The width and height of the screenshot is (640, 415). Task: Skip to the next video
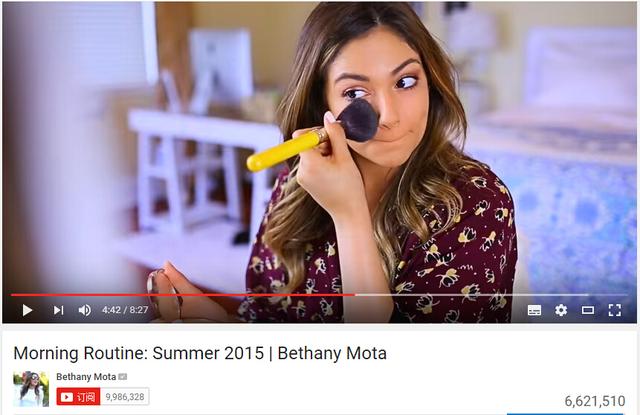(59, 310)
